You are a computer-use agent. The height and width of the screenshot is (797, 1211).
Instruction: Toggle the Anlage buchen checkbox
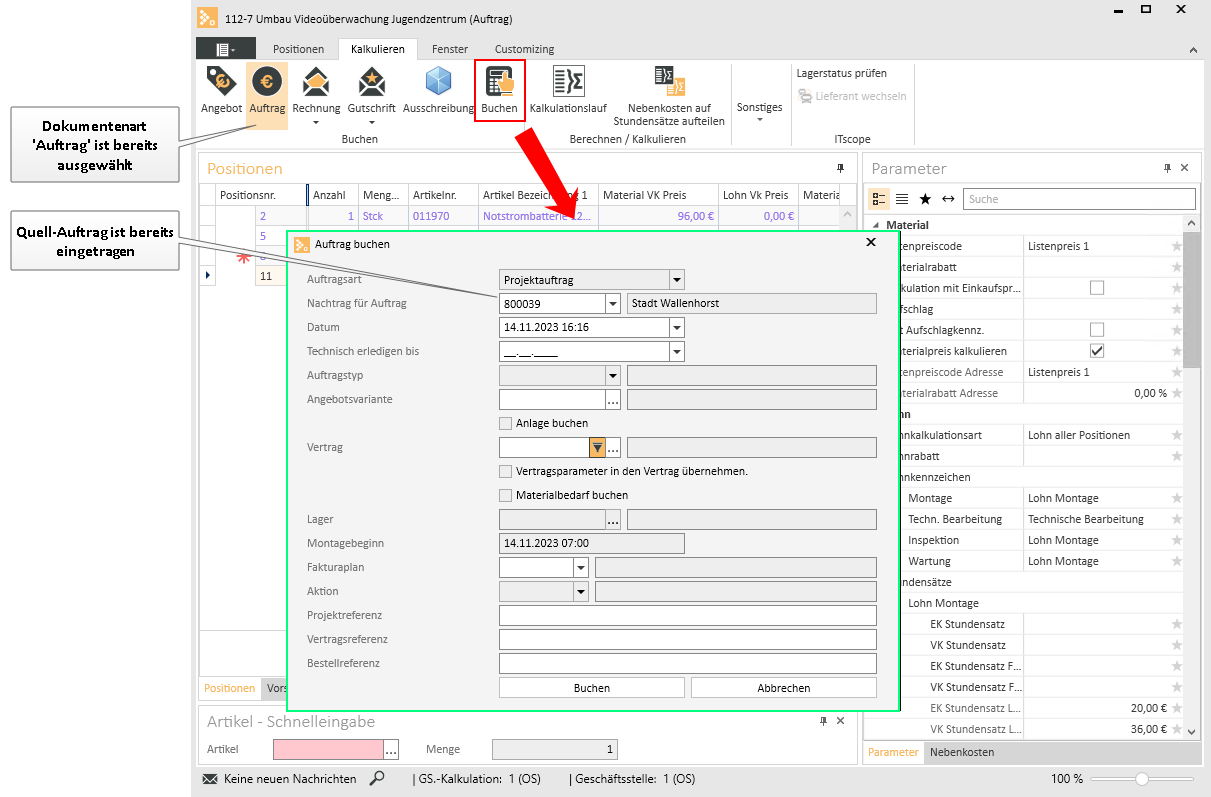[505, 423]
